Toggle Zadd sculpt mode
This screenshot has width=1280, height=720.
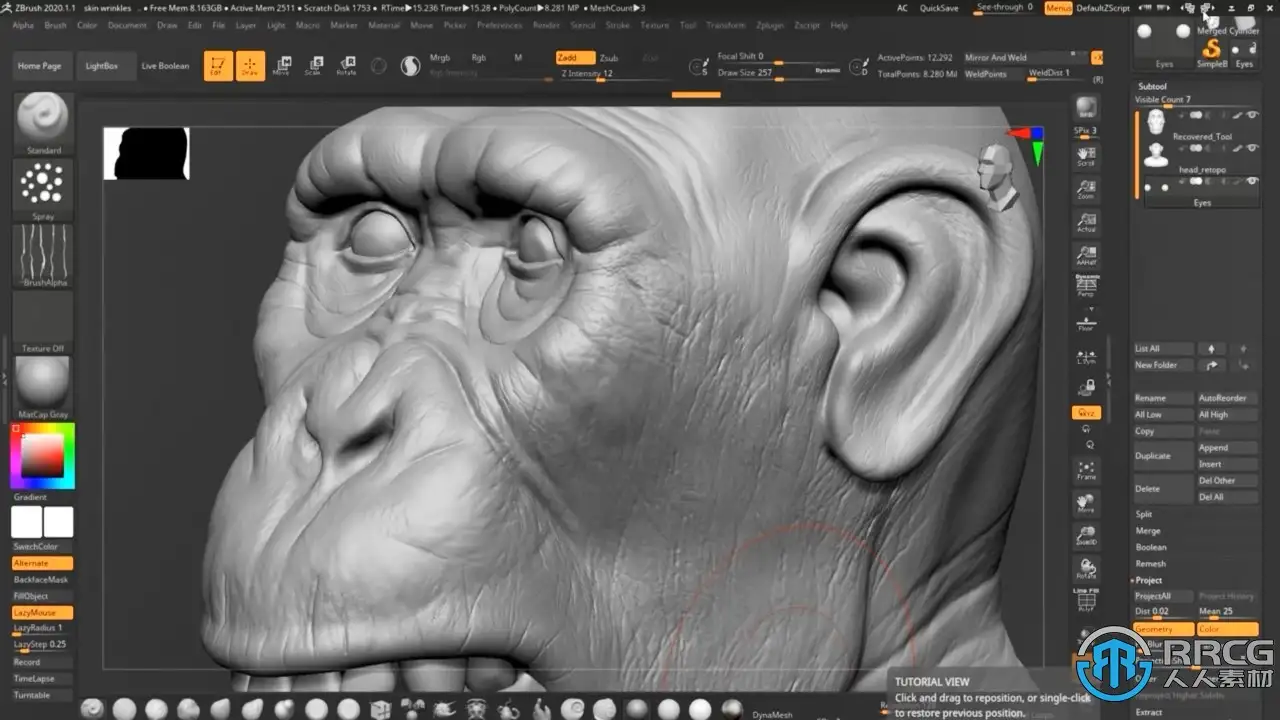click(x=575, y=58)
